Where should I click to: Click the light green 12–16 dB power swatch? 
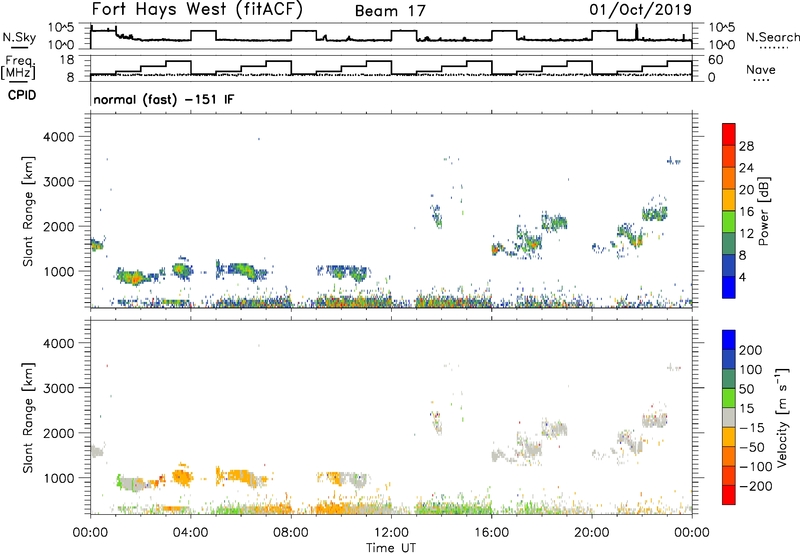point(729,222)
